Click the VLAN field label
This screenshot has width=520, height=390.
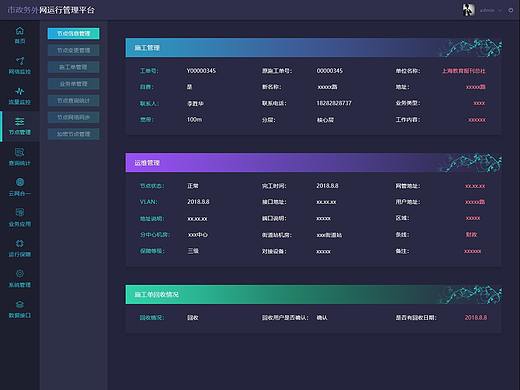(x=148, y=202)
